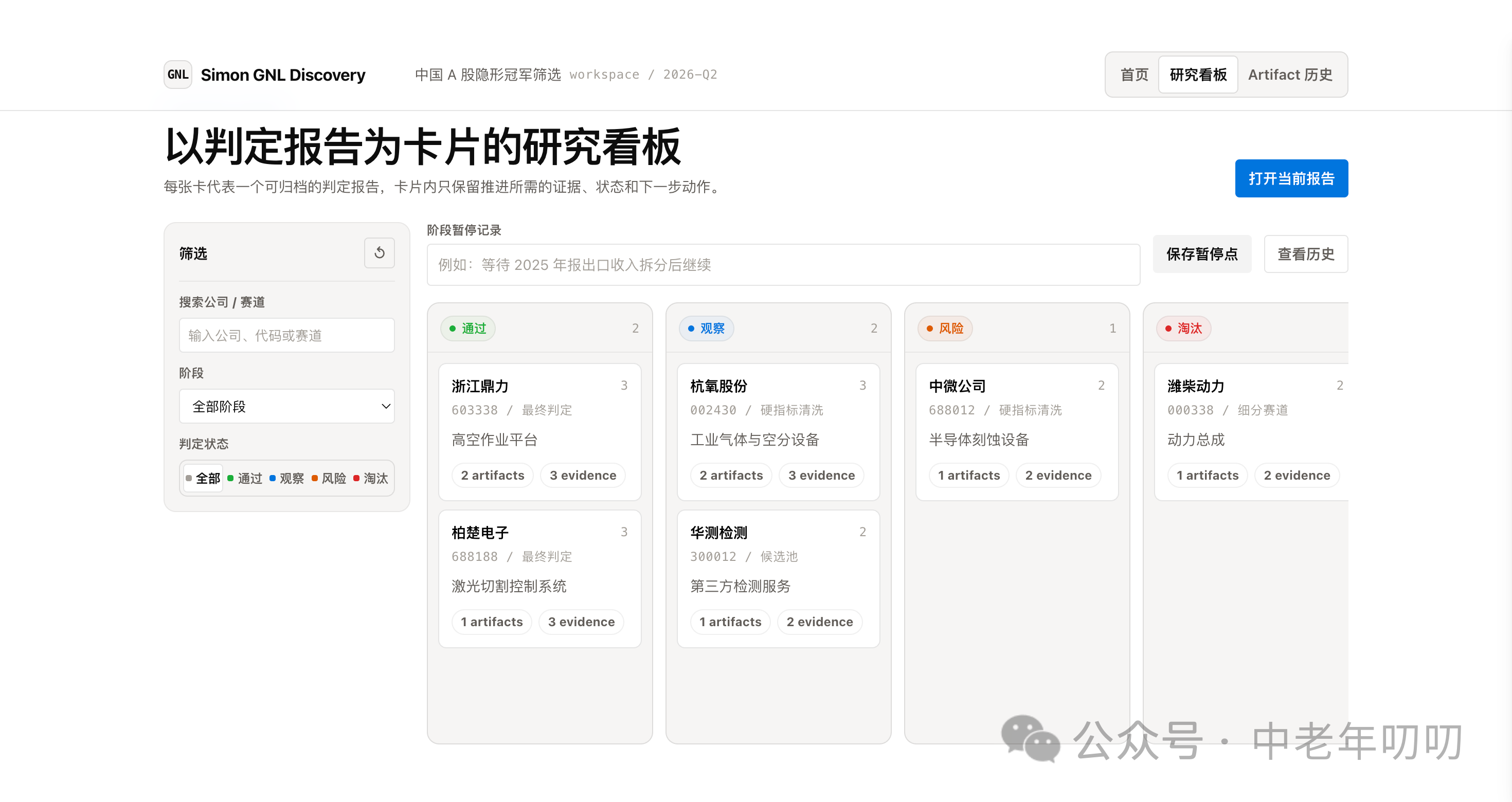The width and height of the screenshot is (1512, 802).
Task: Click the 第三方检测服务 sector text
Action: (740, 586)
